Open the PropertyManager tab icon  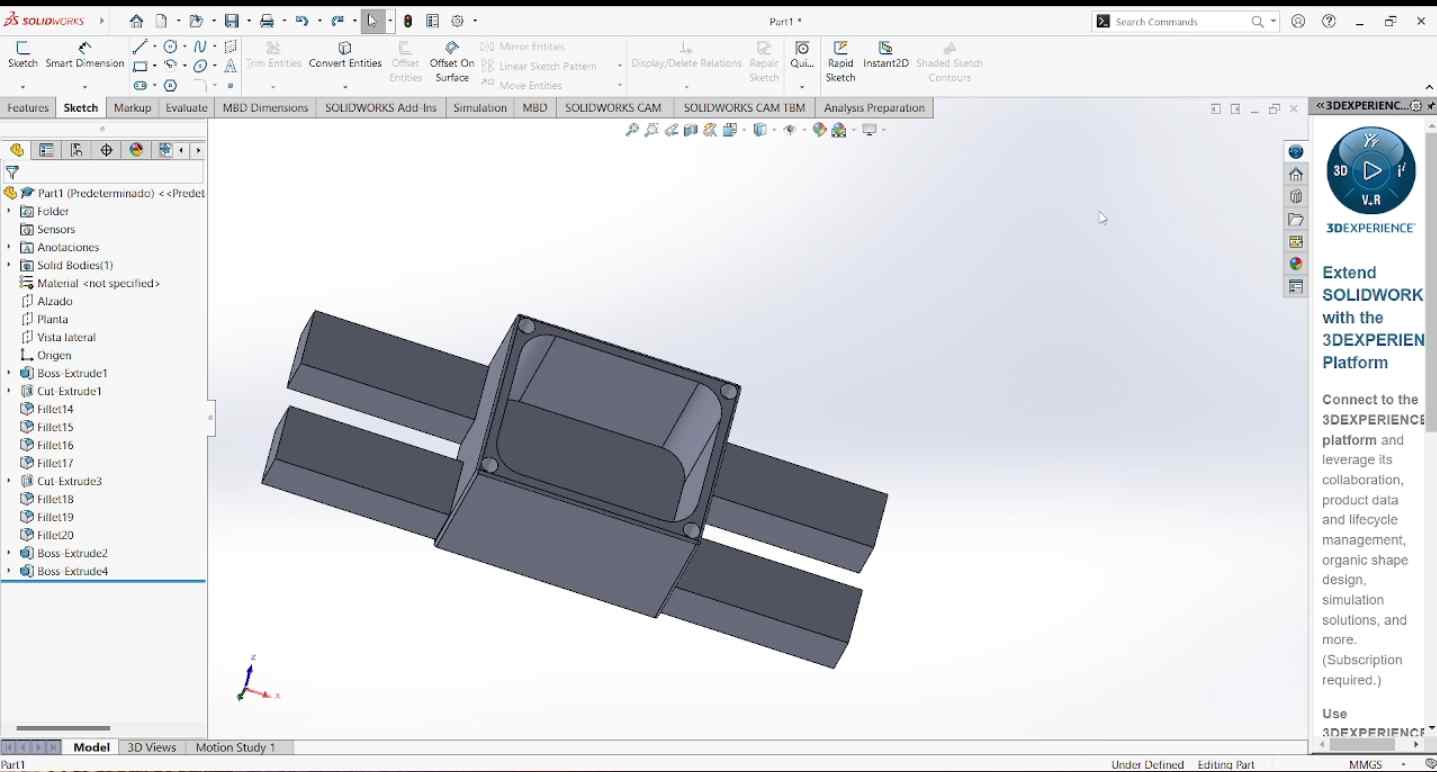(46, 150)
